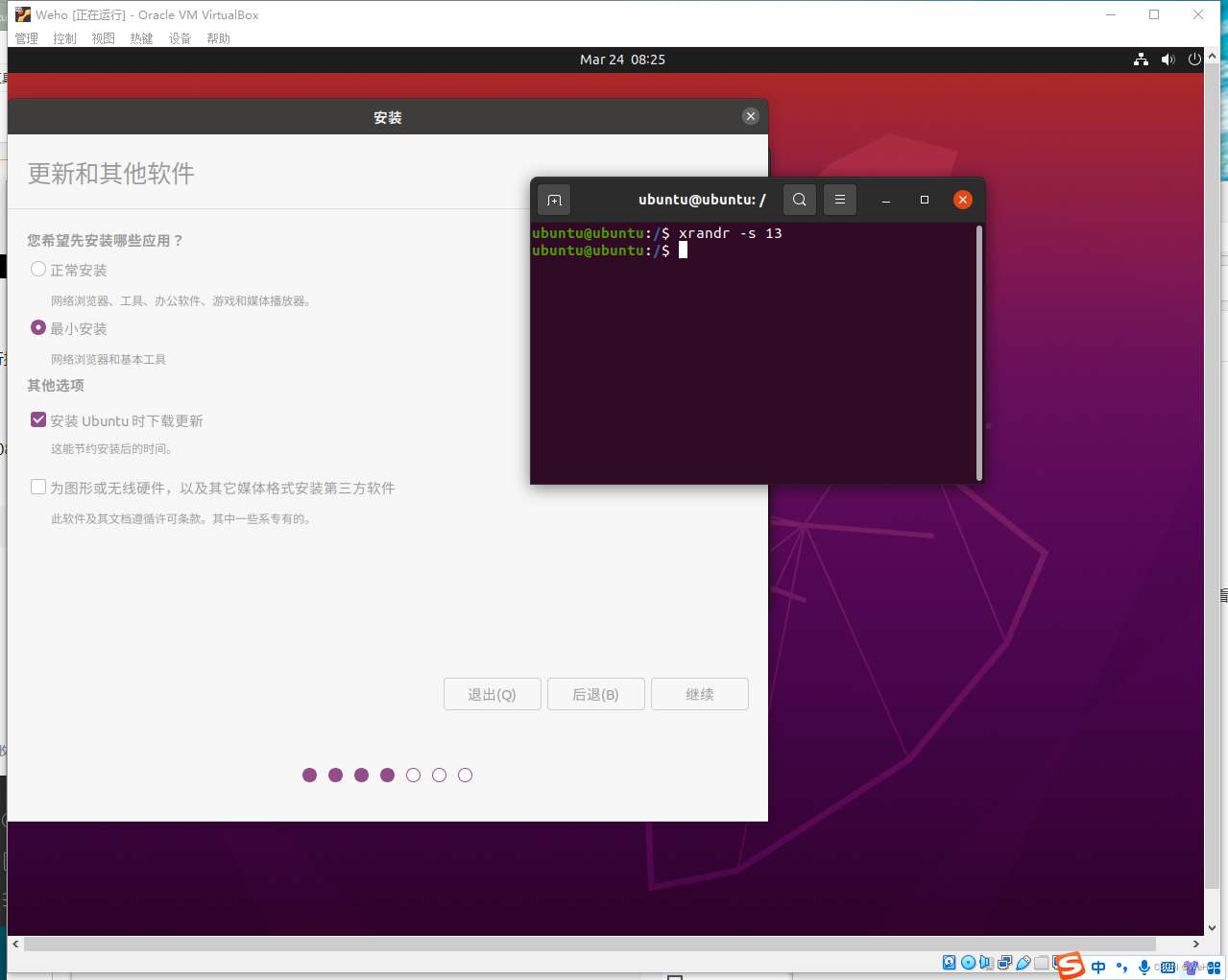This screenshot has height=980, width=1228.
Task: Click the Ubuntu volume speaker icon
Action: click(1168, 60)
